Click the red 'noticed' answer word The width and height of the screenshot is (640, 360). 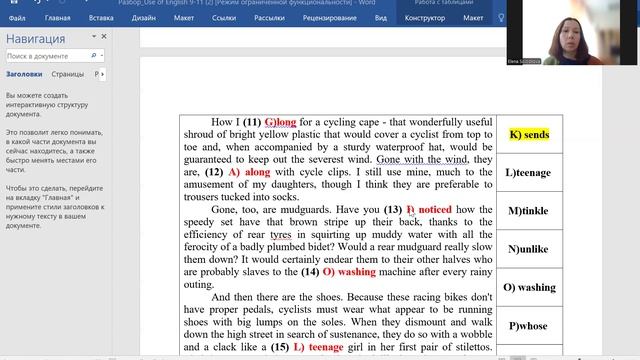point(435,209)
